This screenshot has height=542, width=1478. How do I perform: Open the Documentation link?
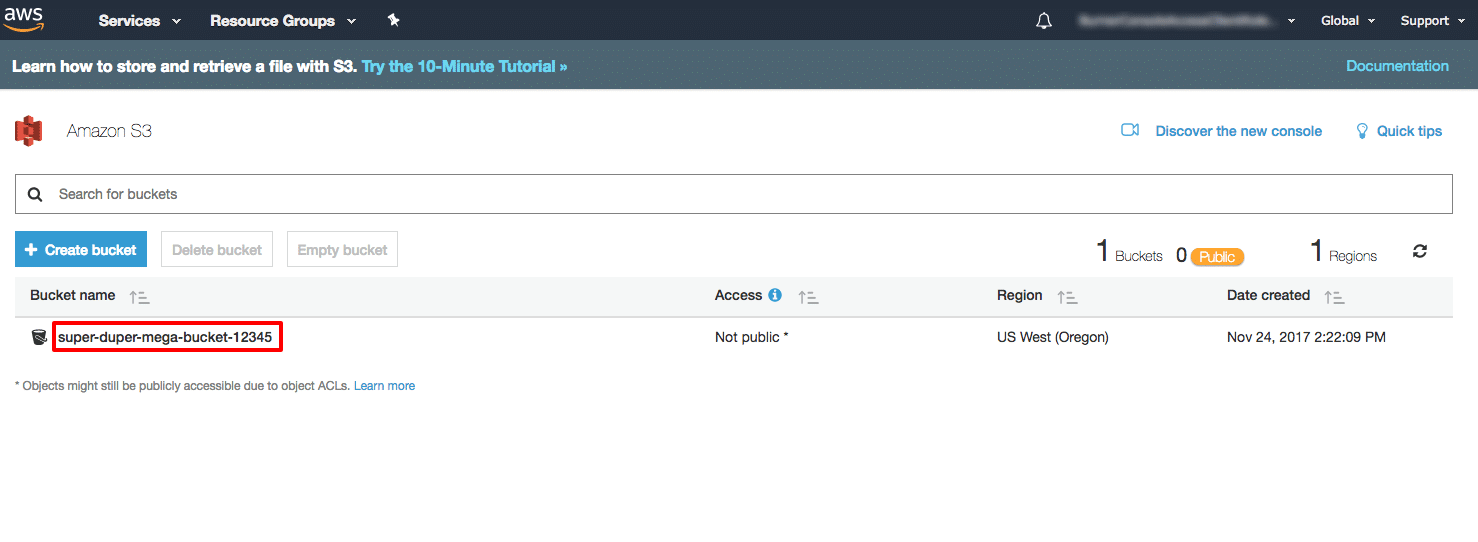point(1397,66)
